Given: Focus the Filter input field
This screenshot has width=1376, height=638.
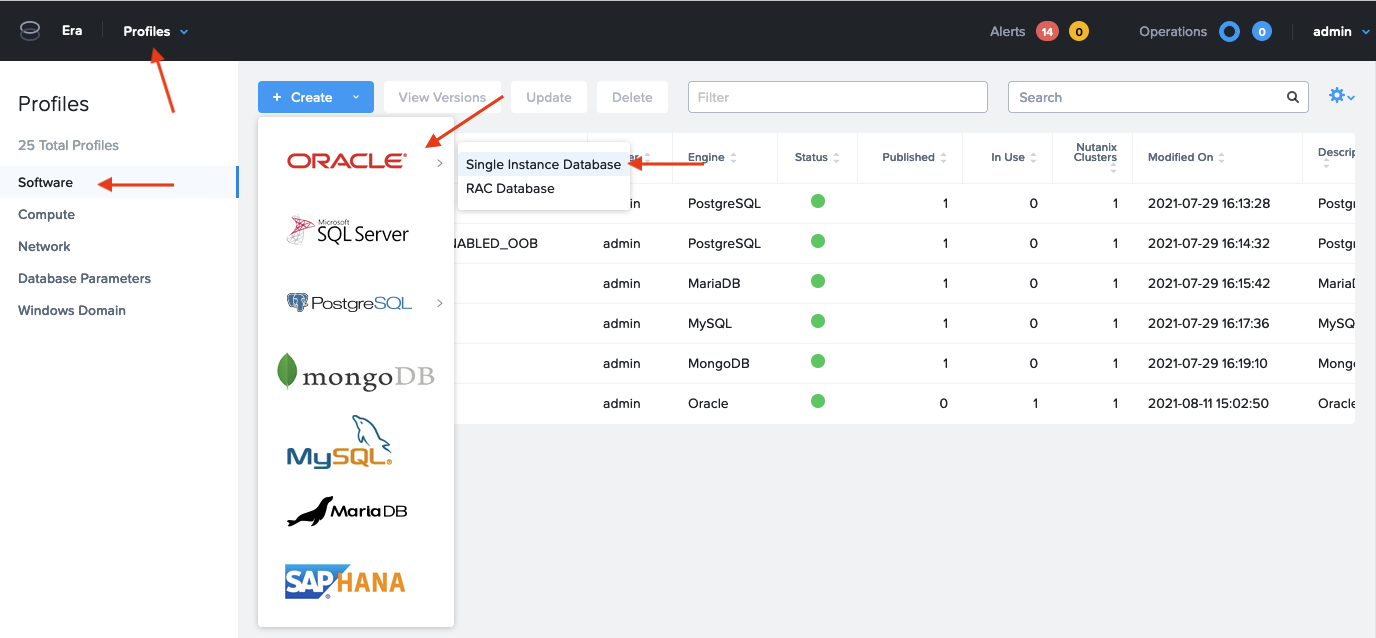Looking at the screenshot, I should click(x=838, y=97).
